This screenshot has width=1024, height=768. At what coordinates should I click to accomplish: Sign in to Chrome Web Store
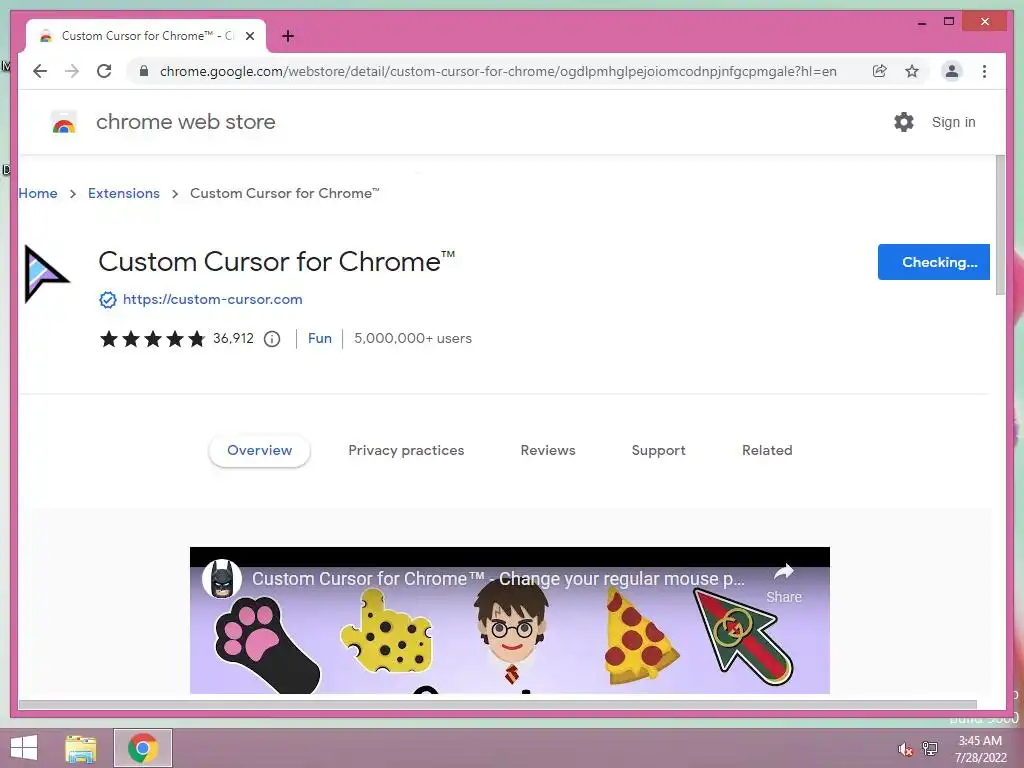[x=953, y=122]
